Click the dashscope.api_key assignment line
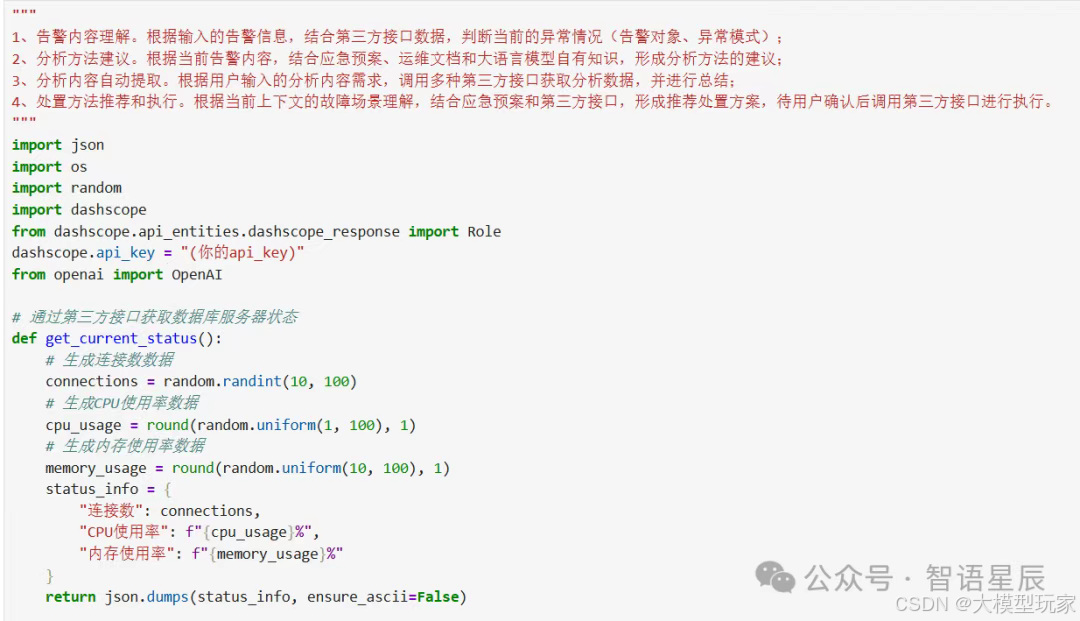The width and height of the screenshot is (1080, 621). point(158,253)
